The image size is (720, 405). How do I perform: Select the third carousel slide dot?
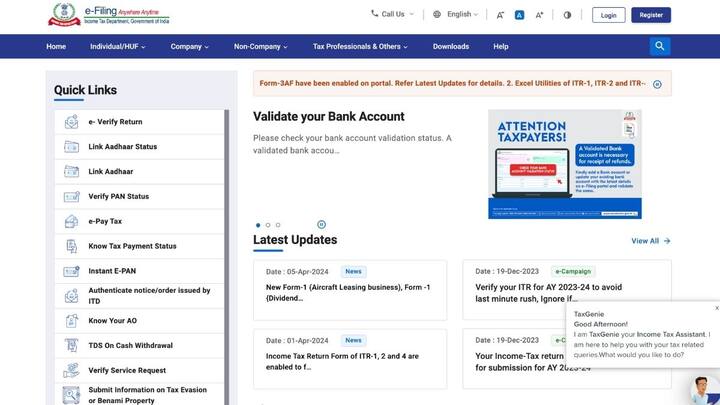[x=278, y=225]
